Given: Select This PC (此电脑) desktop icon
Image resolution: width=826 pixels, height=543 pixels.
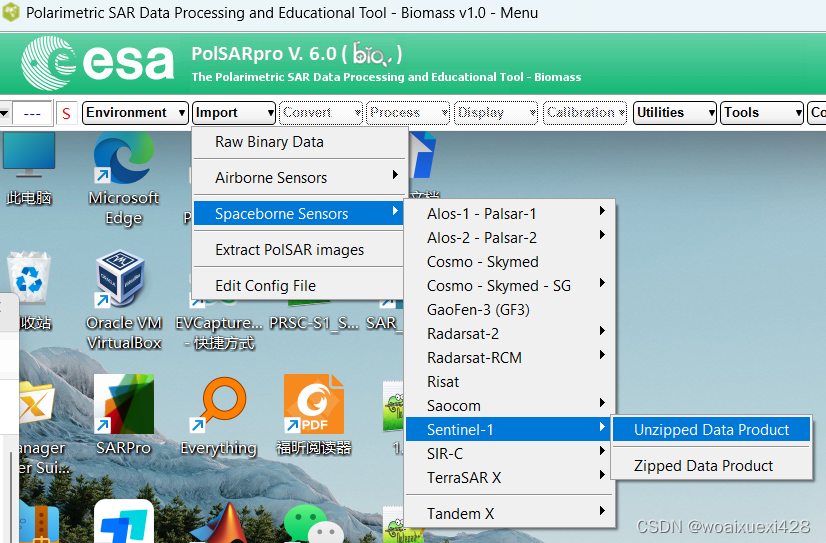Looking at the screenshot, I should coord(29,169).
